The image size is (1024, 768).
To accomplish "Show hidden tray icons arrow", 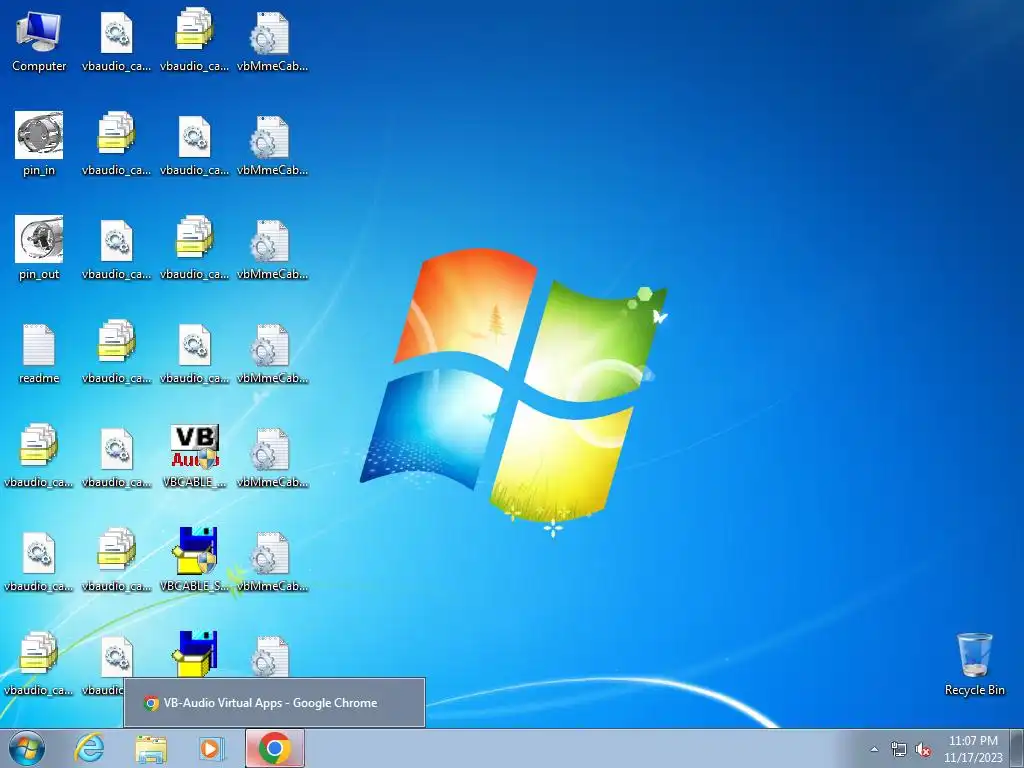I will (874, 749).
